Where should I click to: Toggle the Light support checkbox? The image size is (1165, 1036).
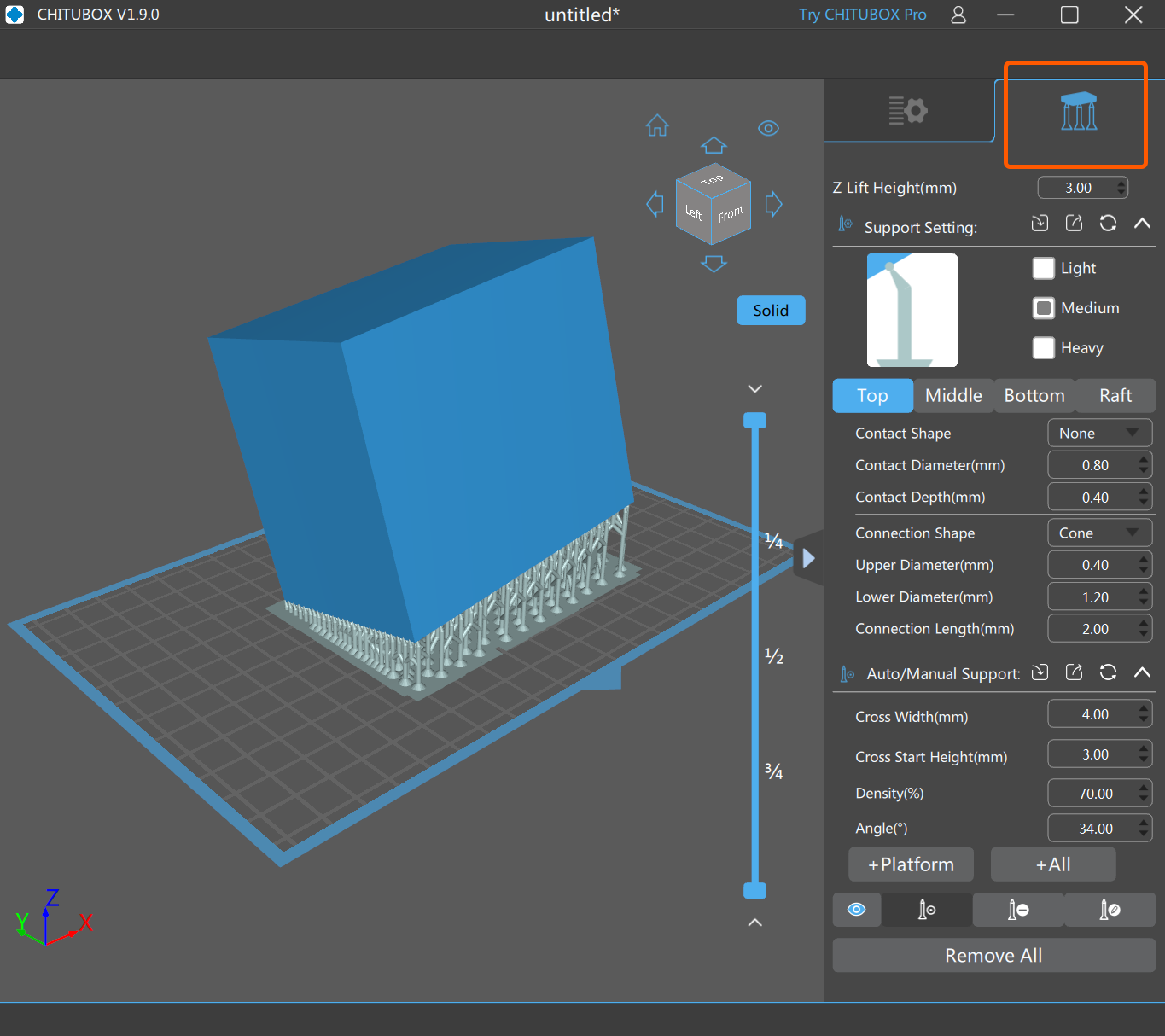coord(1044,268)
